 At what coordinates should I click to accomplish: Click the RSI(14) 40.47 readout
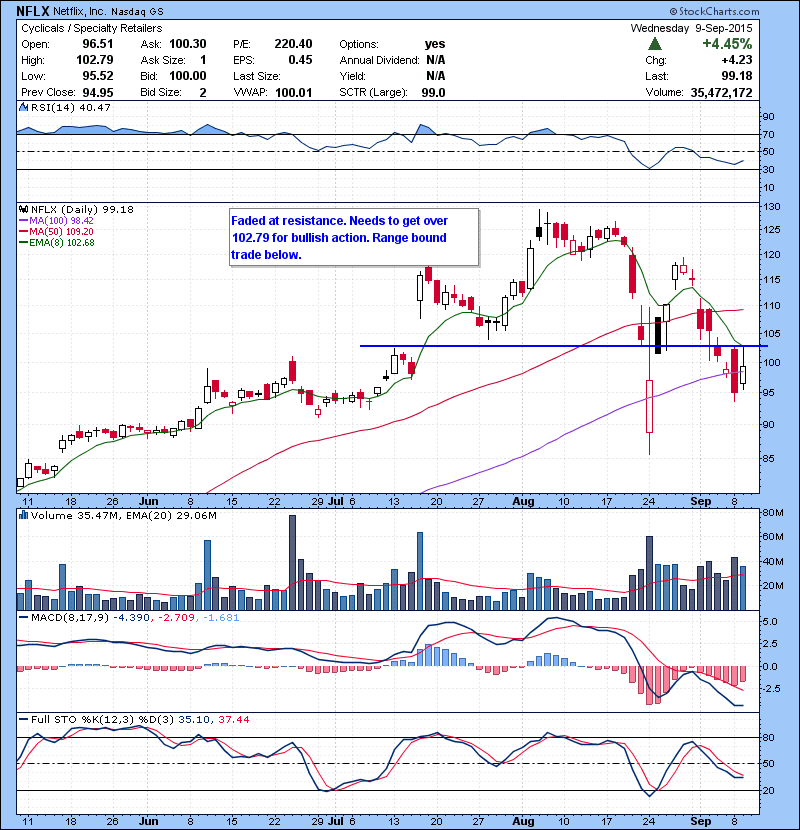(x=71, y=107)
